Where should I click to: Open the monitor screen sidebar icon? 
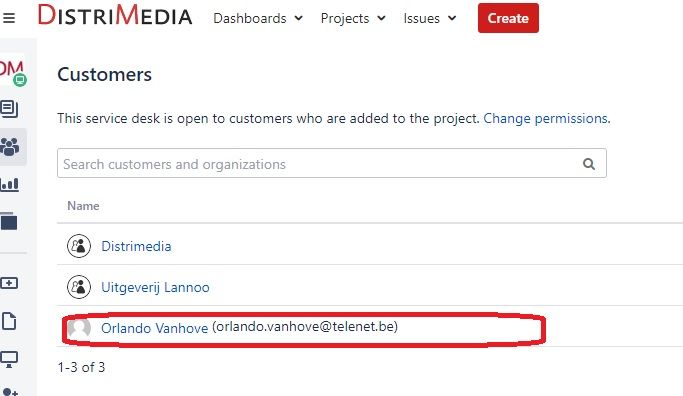(x=9, y=359)
